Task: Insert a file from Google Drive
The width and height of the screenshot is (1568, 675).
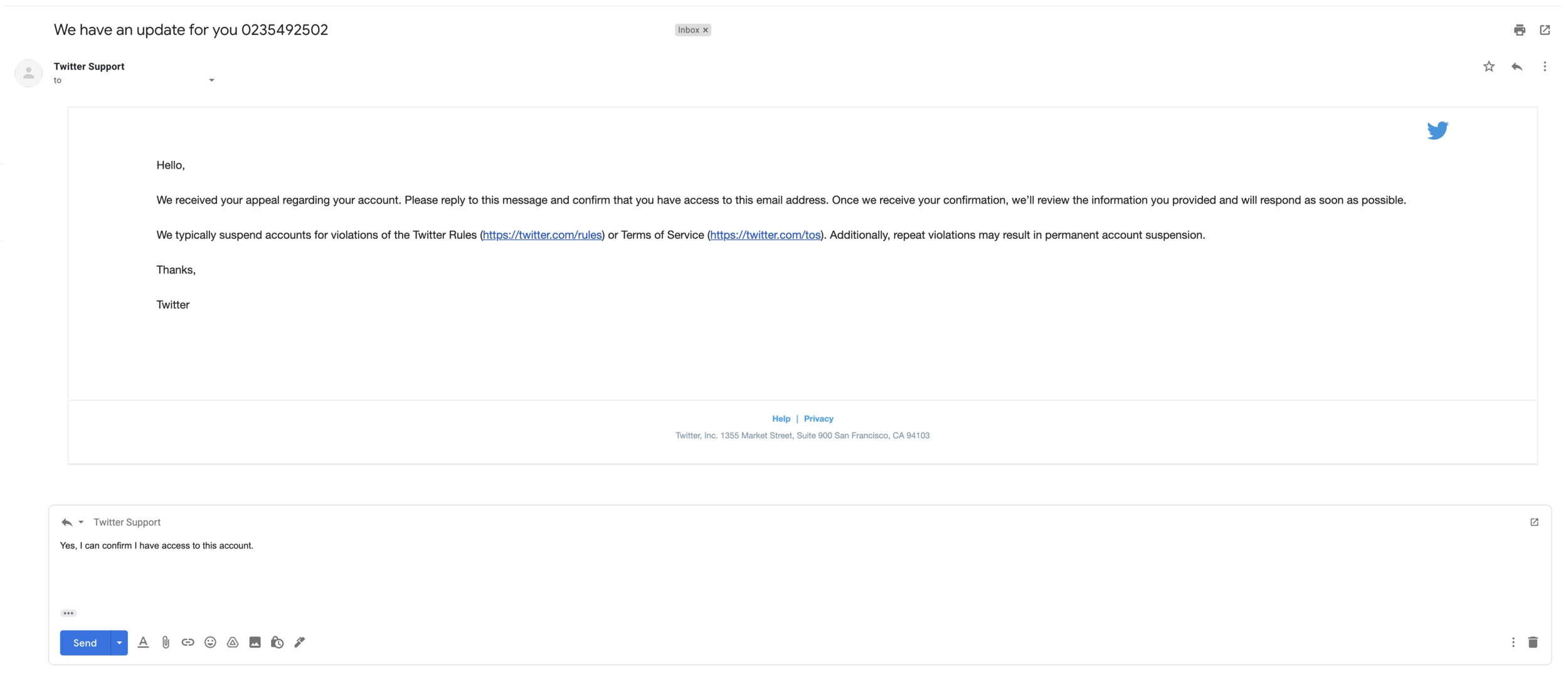Action: 233,642
